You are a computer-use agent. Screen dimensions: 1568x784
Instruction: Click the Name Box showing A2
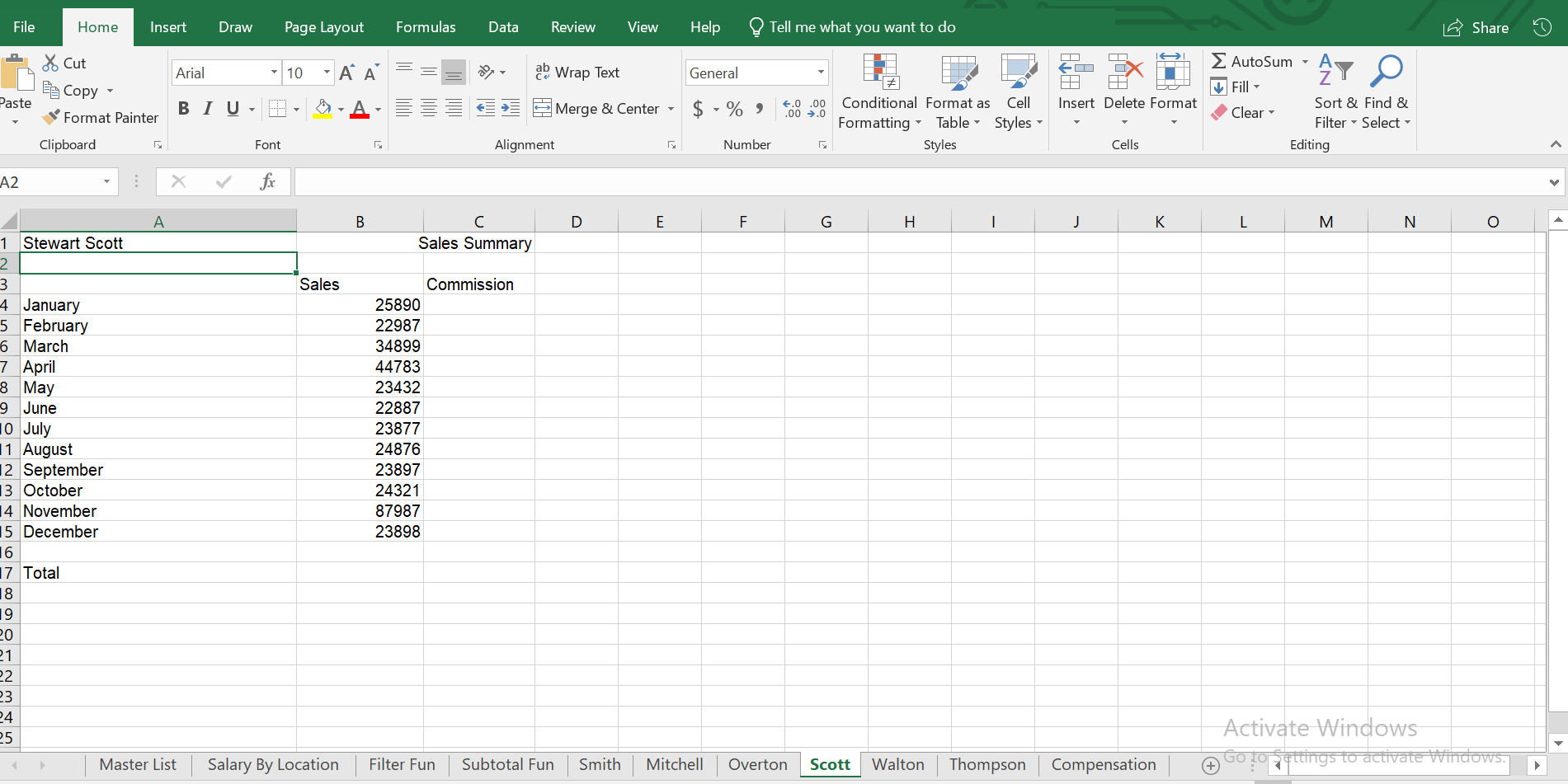[x=49, y=182]
